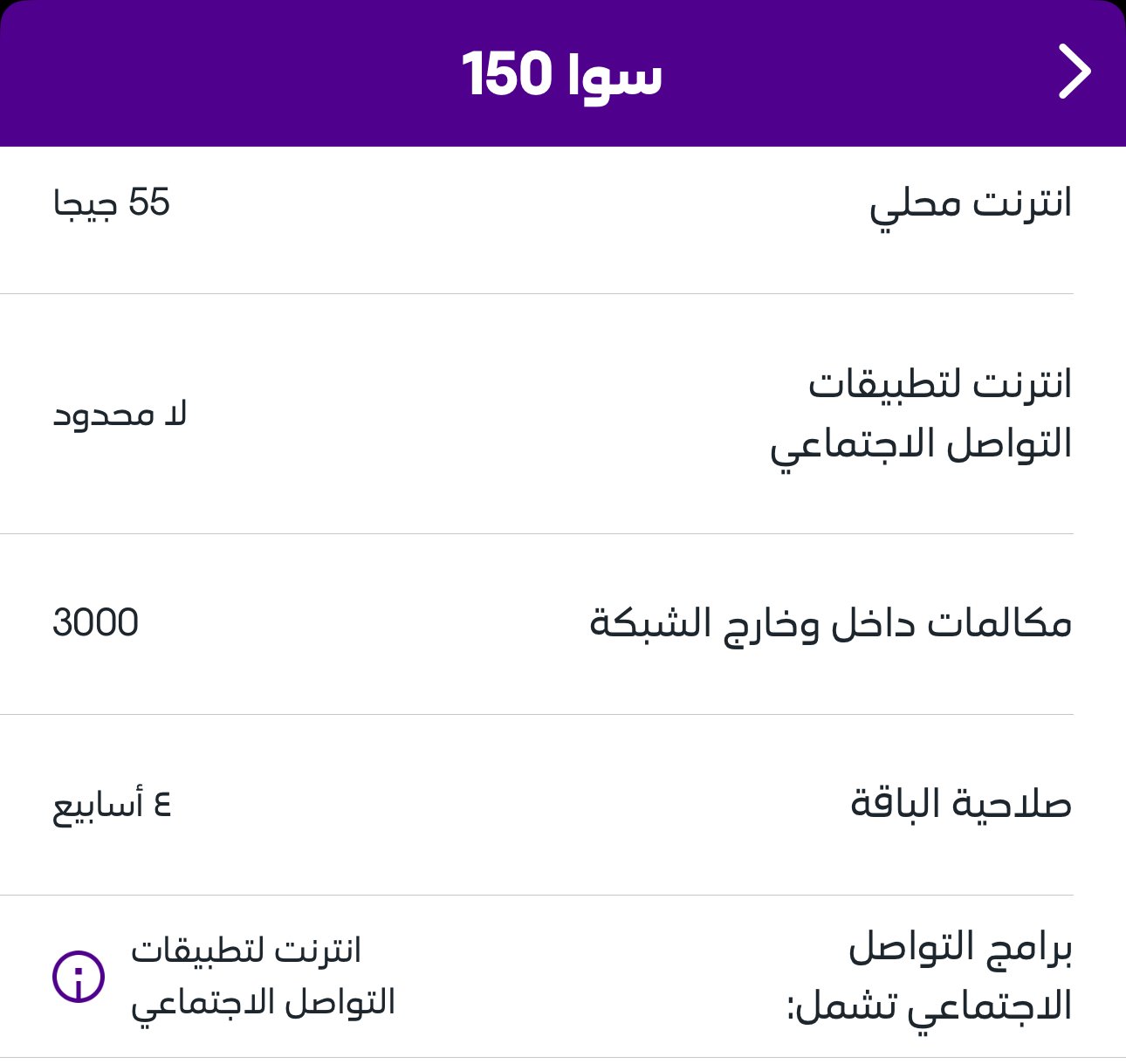This screenshot has width=1126, height=1064.
Task: Click the divider under the 3000 calls row
Action: click(x=536, y=714)
